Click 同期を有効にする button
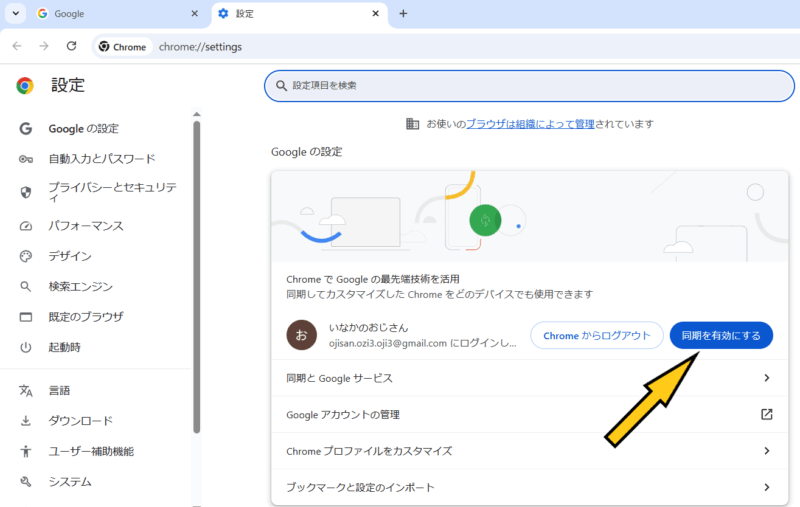The height and width of the screenshot is (507, 800). (721, 336)
